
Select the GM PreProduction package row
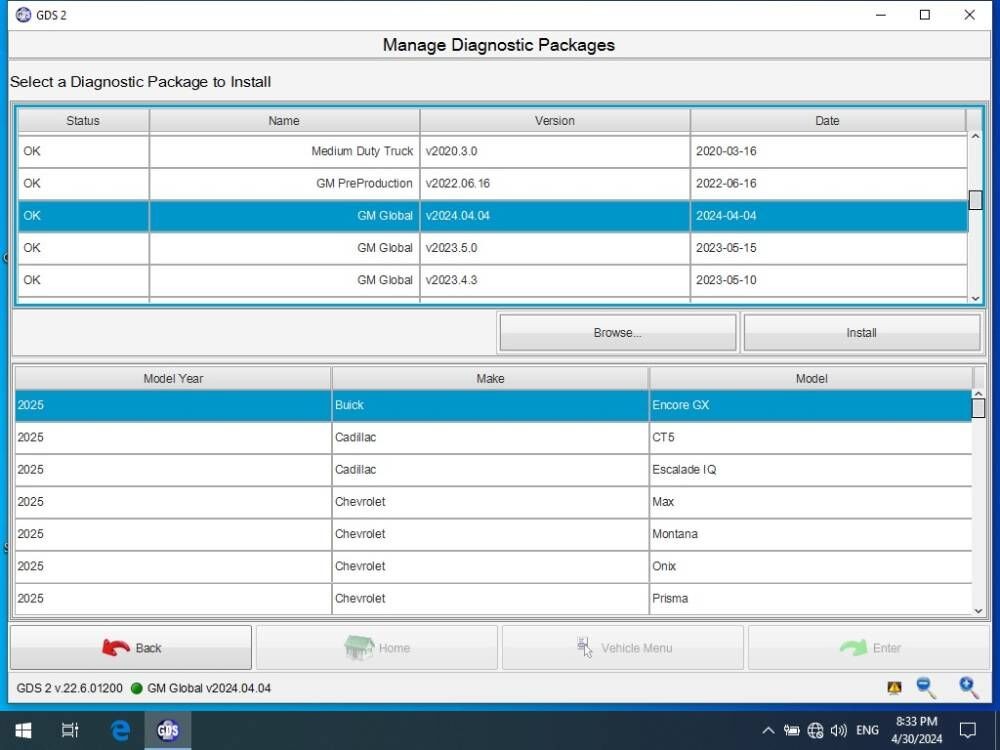click(492, 184)
